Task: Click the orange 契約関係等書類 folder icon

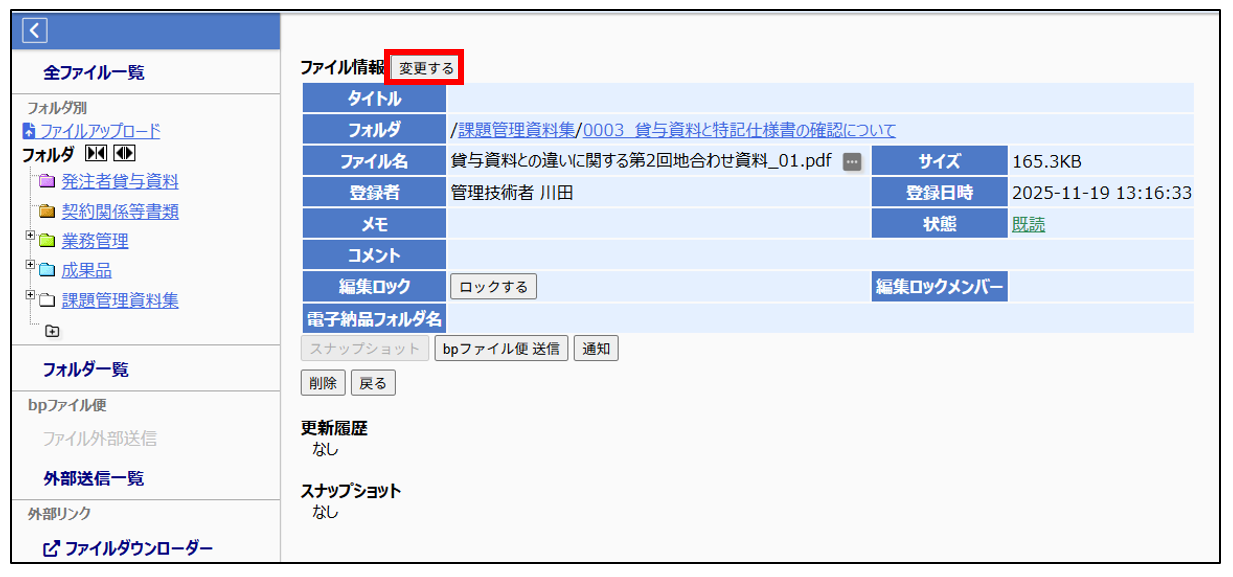Action: click(x=47, y=212)
